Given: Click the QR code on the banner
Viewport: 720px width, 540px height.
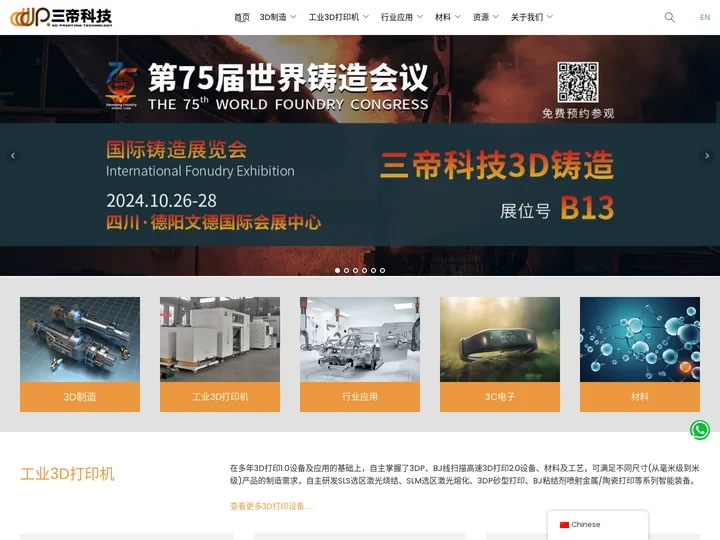Looking at the screenshot, I should [578, 82].
